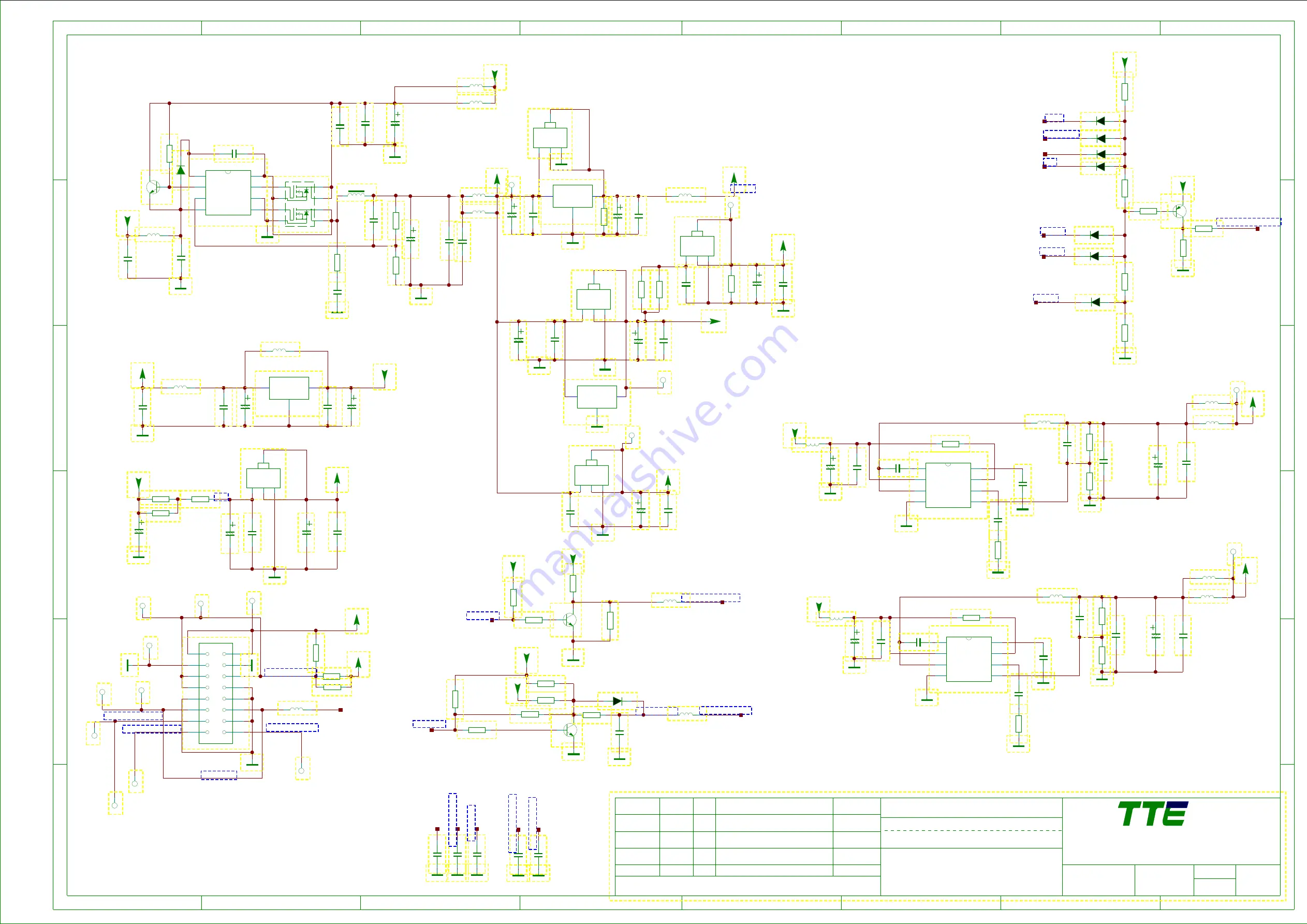
Task: Select leftmost capacitor in bottom row of five
Action: (x=436, y=855)
